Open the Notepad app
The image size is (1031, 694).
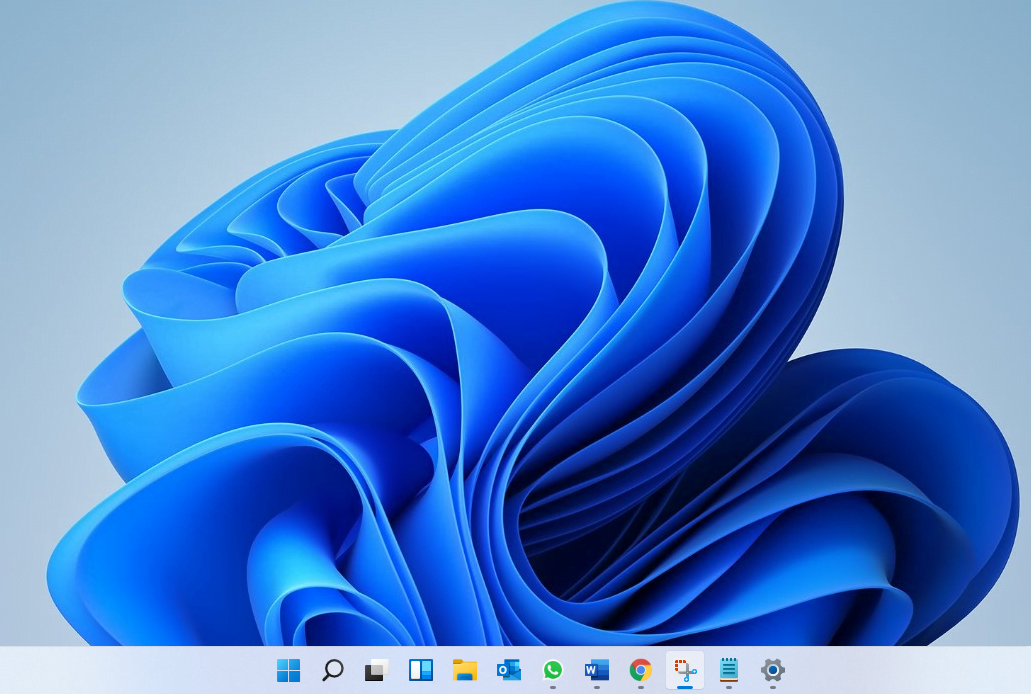[x=729, y=671]
